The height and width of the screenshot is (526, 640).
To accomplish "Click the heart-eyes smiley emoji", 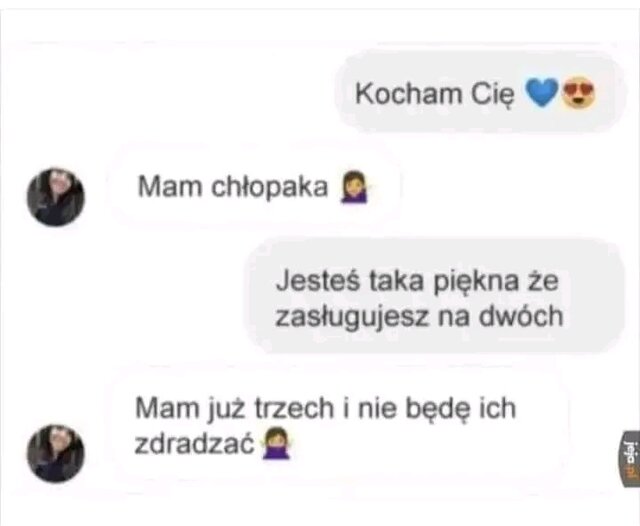I will pyautogui.click(x=578, y=93).
